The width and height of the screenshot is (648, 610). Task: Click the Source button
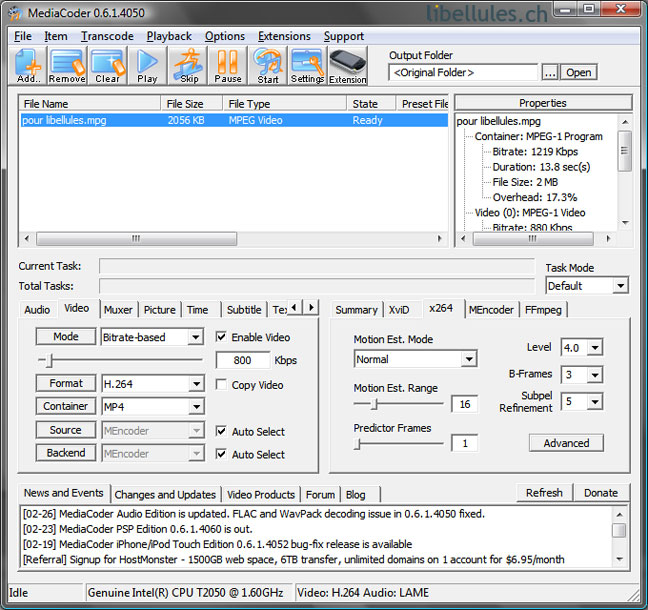[x=66, y=430]
